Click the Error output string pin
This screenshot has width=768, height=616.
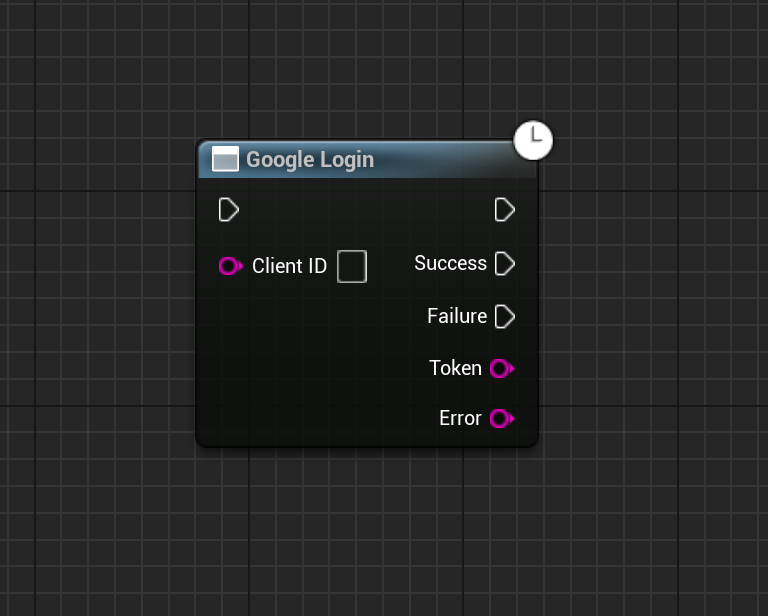[502, 419]
